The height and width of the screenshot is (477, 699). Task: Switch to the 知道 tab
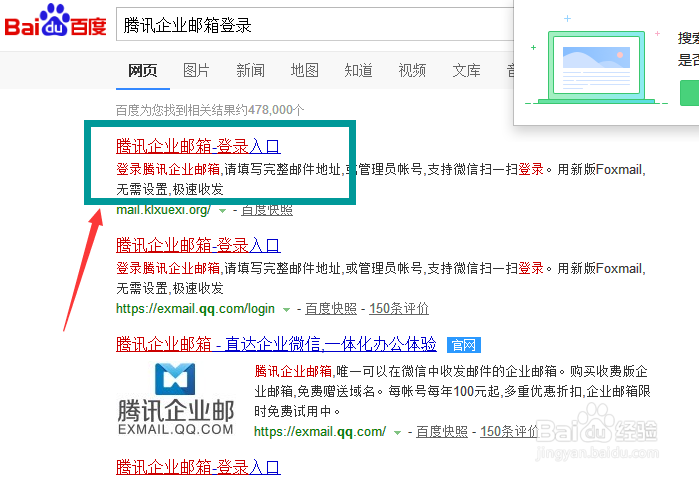coord(358,70)
